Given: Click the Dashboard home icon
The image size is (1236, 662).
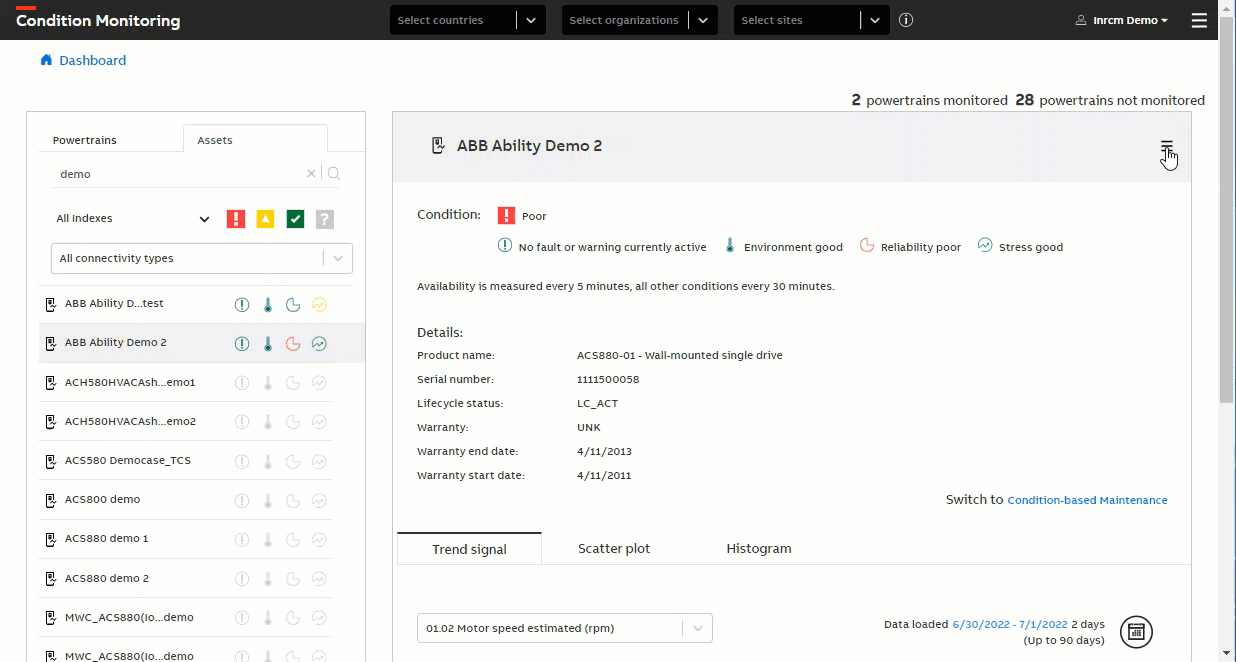Looking at the screenshot, I should click(x=46, y=60).
